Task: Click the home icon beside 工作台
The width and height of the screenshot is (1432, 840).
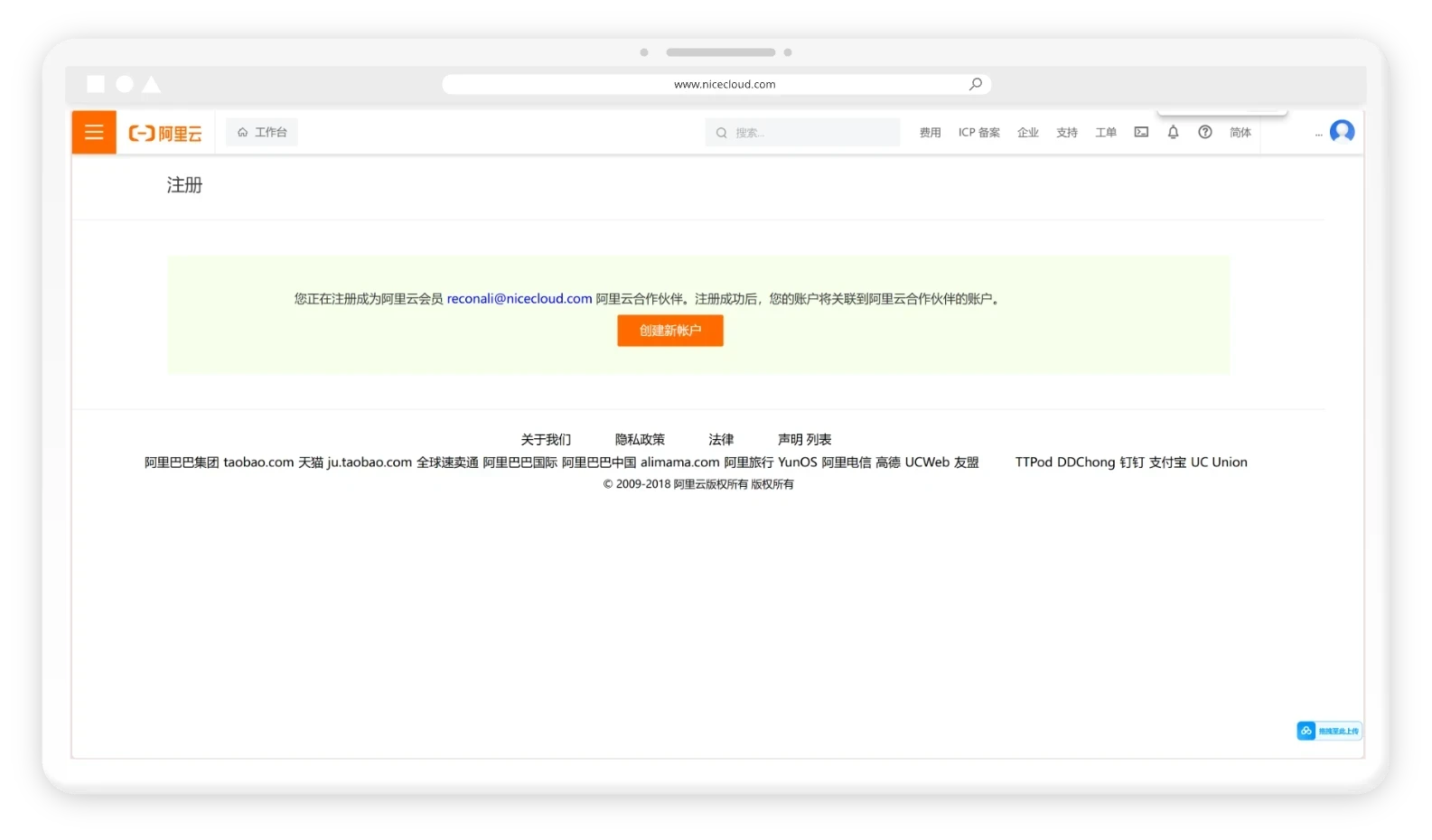Action: pos(242,133)
